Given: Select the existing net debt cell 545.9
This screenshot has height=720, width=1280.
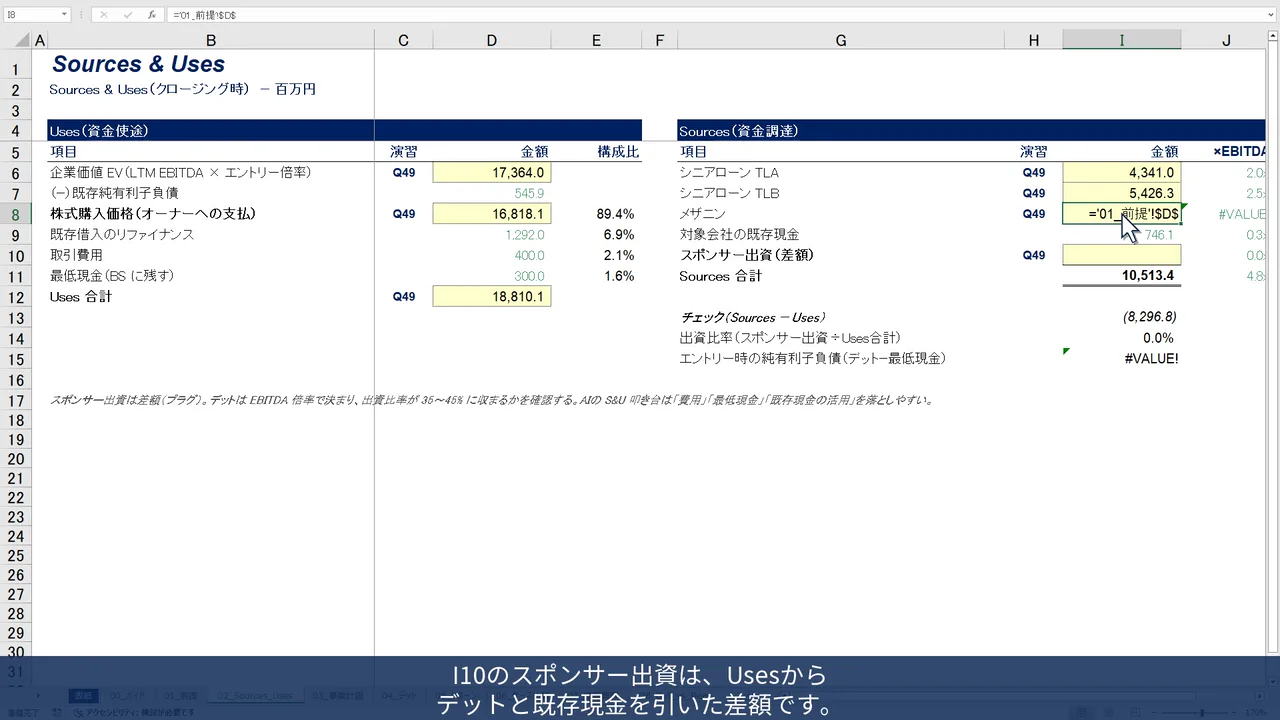Looking at the screenshot, I should pyautogui.click(x=492, y=193).
